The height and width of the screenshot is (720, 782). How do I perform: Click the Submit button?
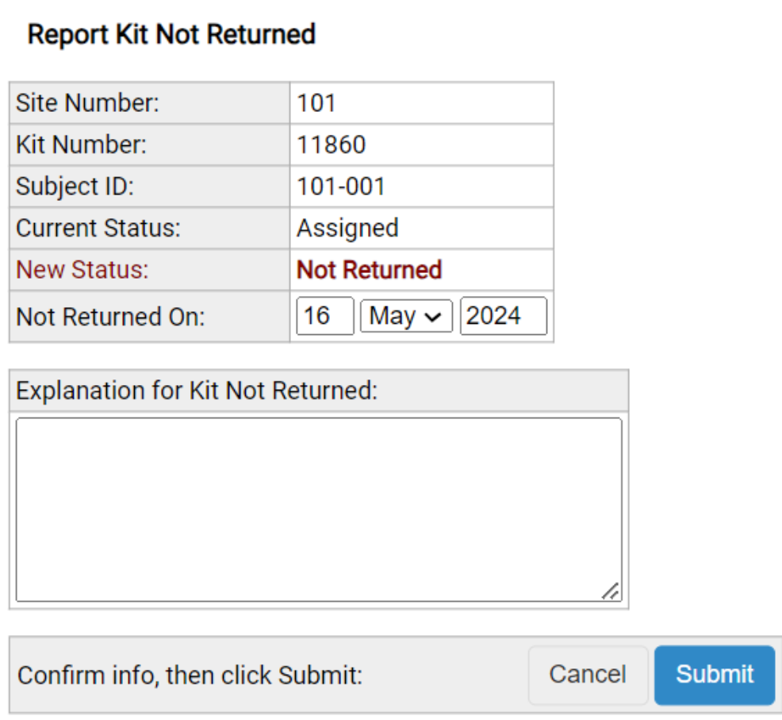(714, 675)
